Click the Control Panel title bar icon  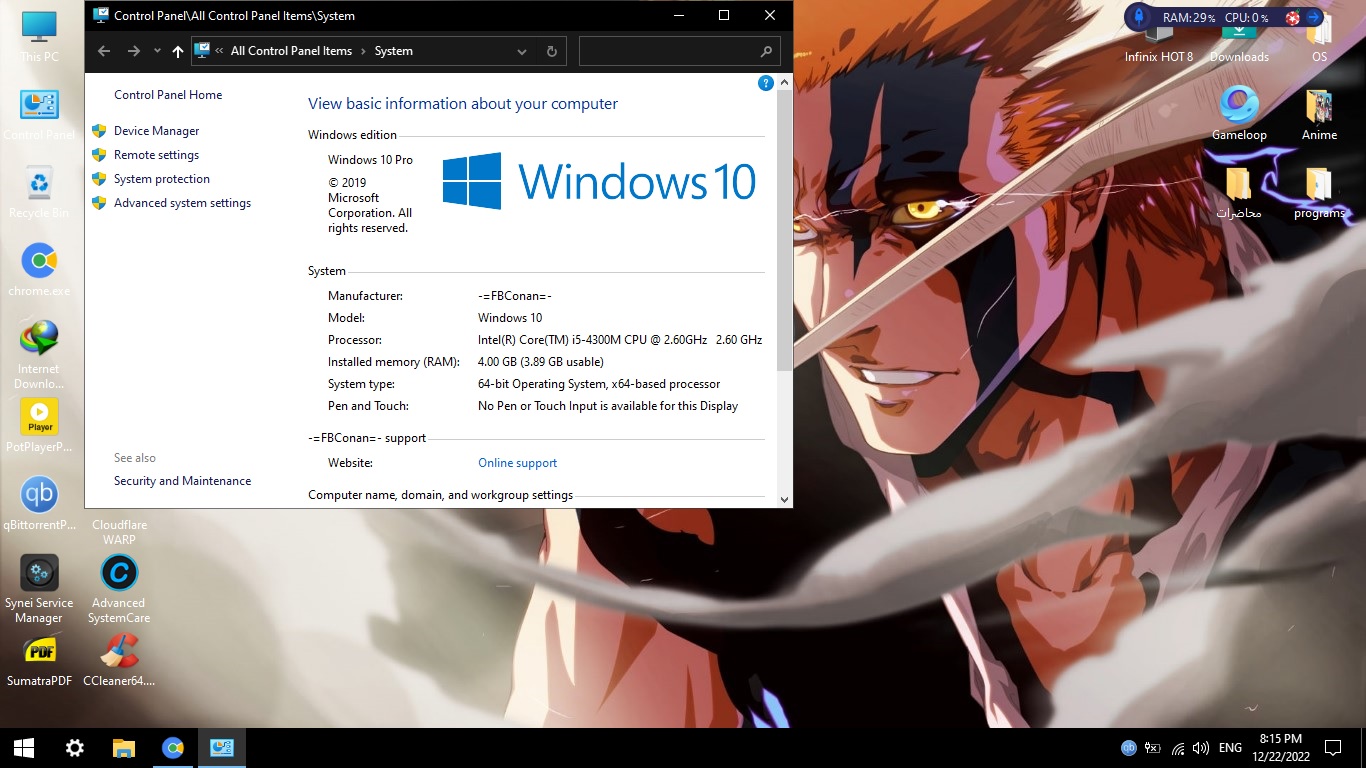101,15
